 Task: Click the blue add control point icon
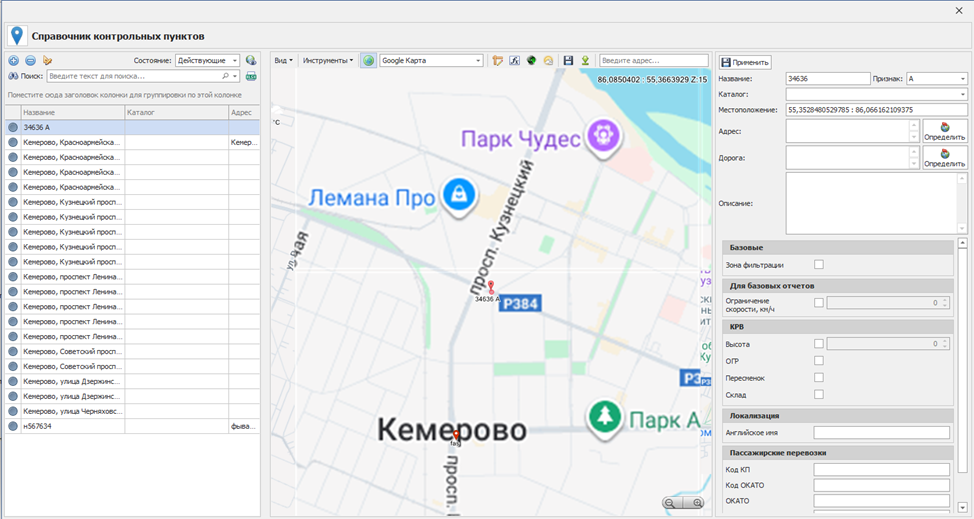click(13, 61)
